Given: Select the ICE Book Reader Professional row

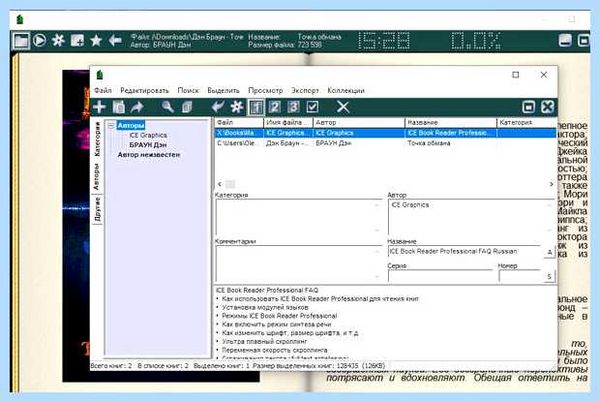Looking at the screenshot, I should click(x=385, y=133).
